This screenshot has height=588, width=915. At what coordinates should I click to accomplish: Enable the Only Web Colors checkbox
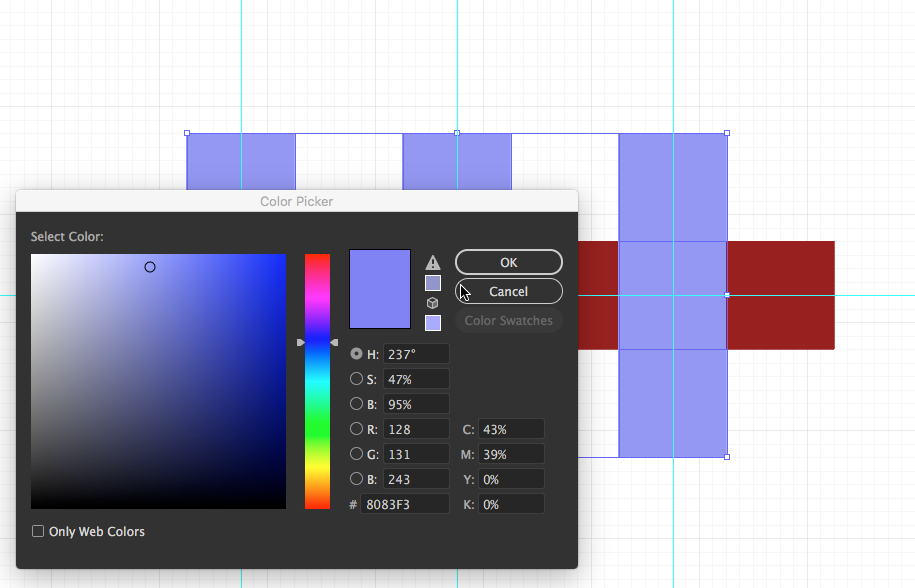[x=38, y=532]
